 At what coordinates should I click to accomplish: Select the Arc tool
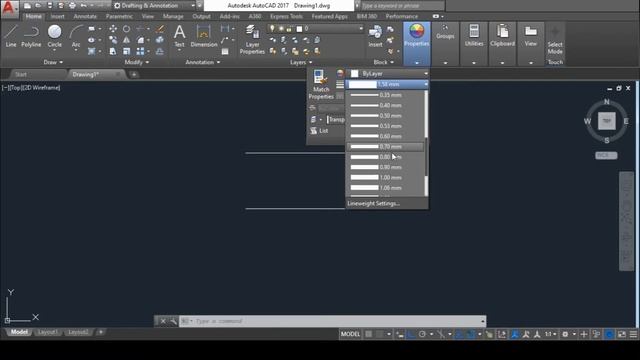(x=76, y=37)
